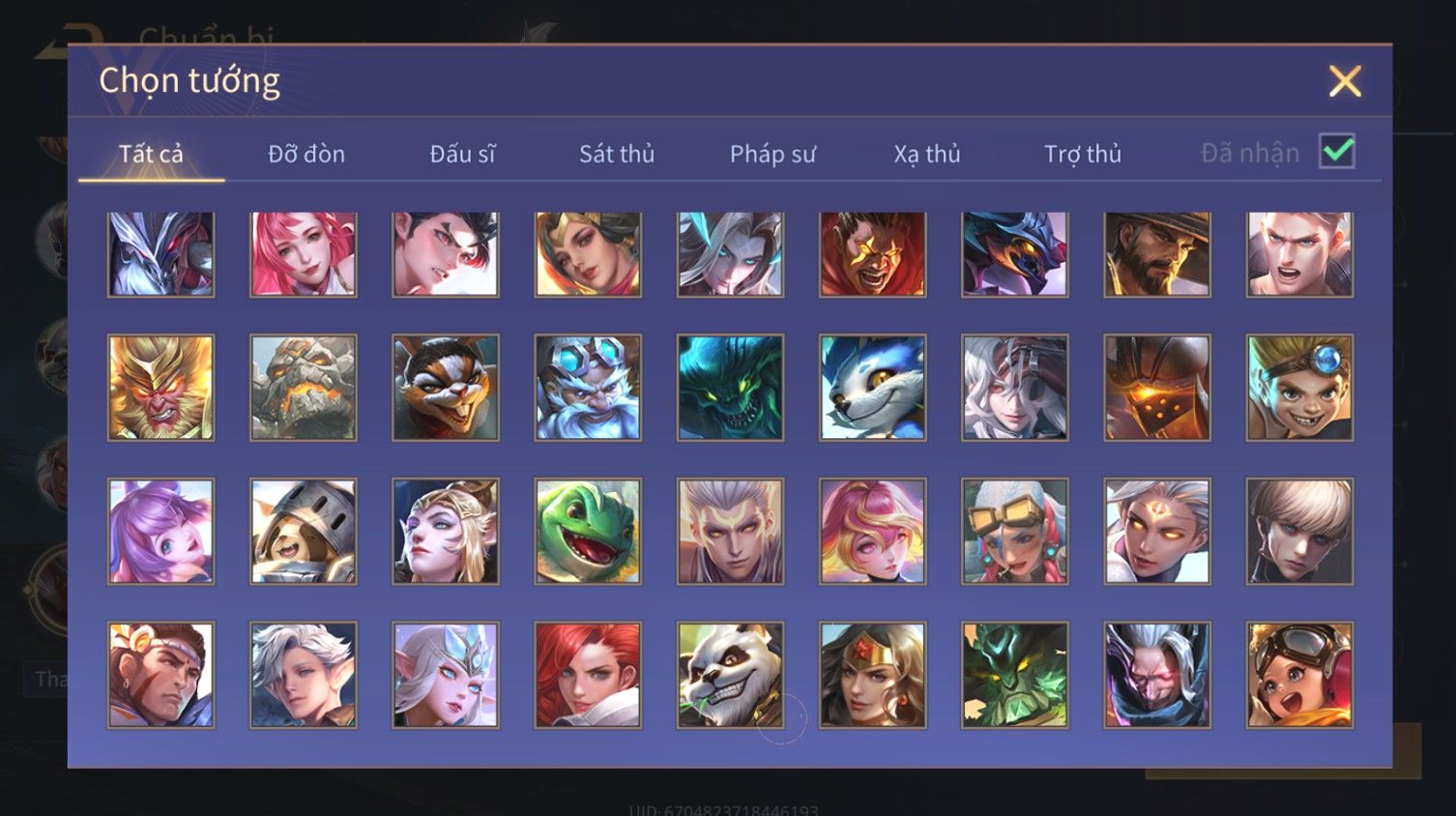Switch to the Đỡ đòn tab
Viewport: 1456px width, 816px height.
pos(306,154)
